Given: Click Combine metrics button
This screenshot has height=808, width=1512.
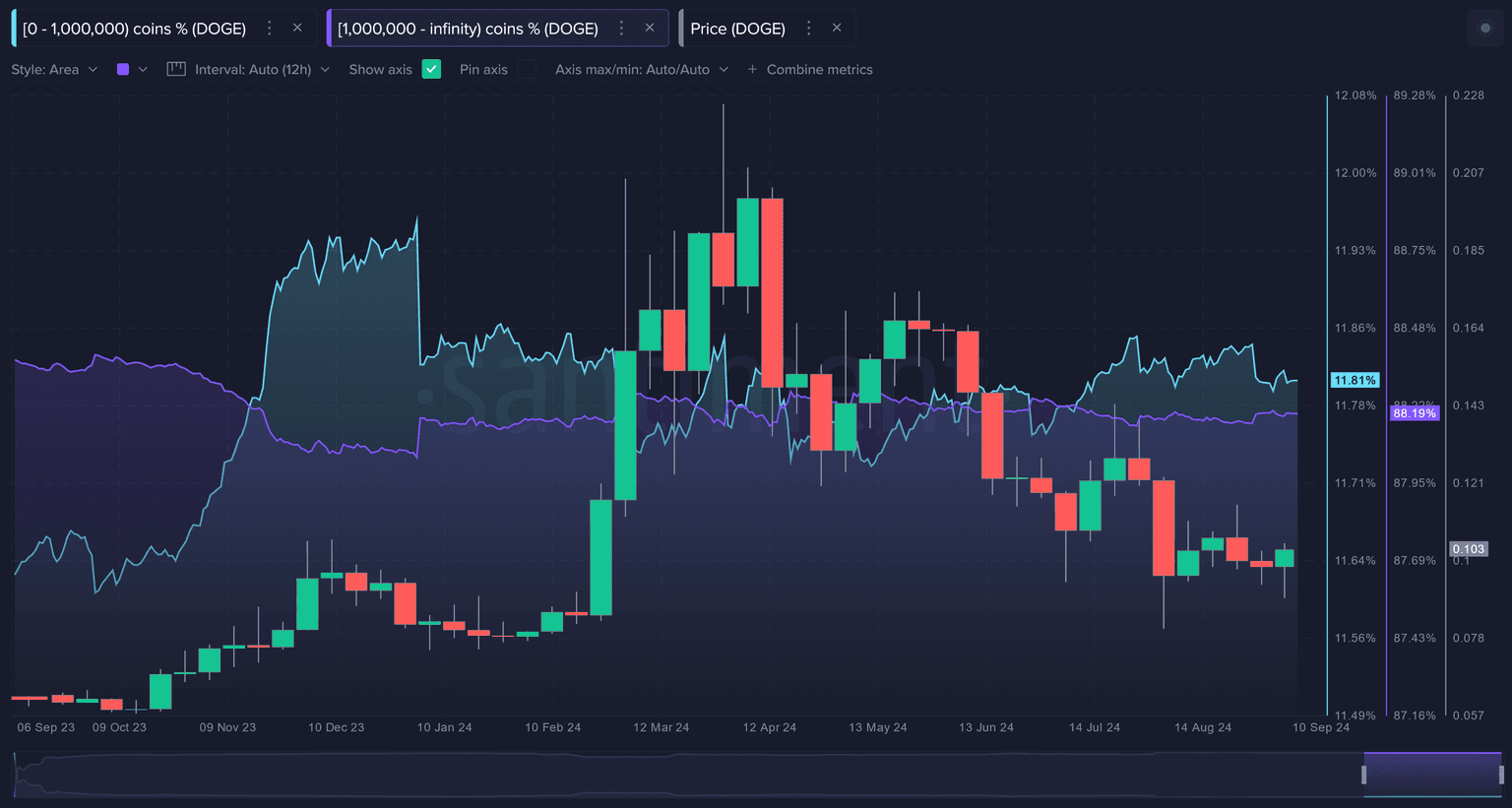Looking at the screenshot, I should click(810, 69).
